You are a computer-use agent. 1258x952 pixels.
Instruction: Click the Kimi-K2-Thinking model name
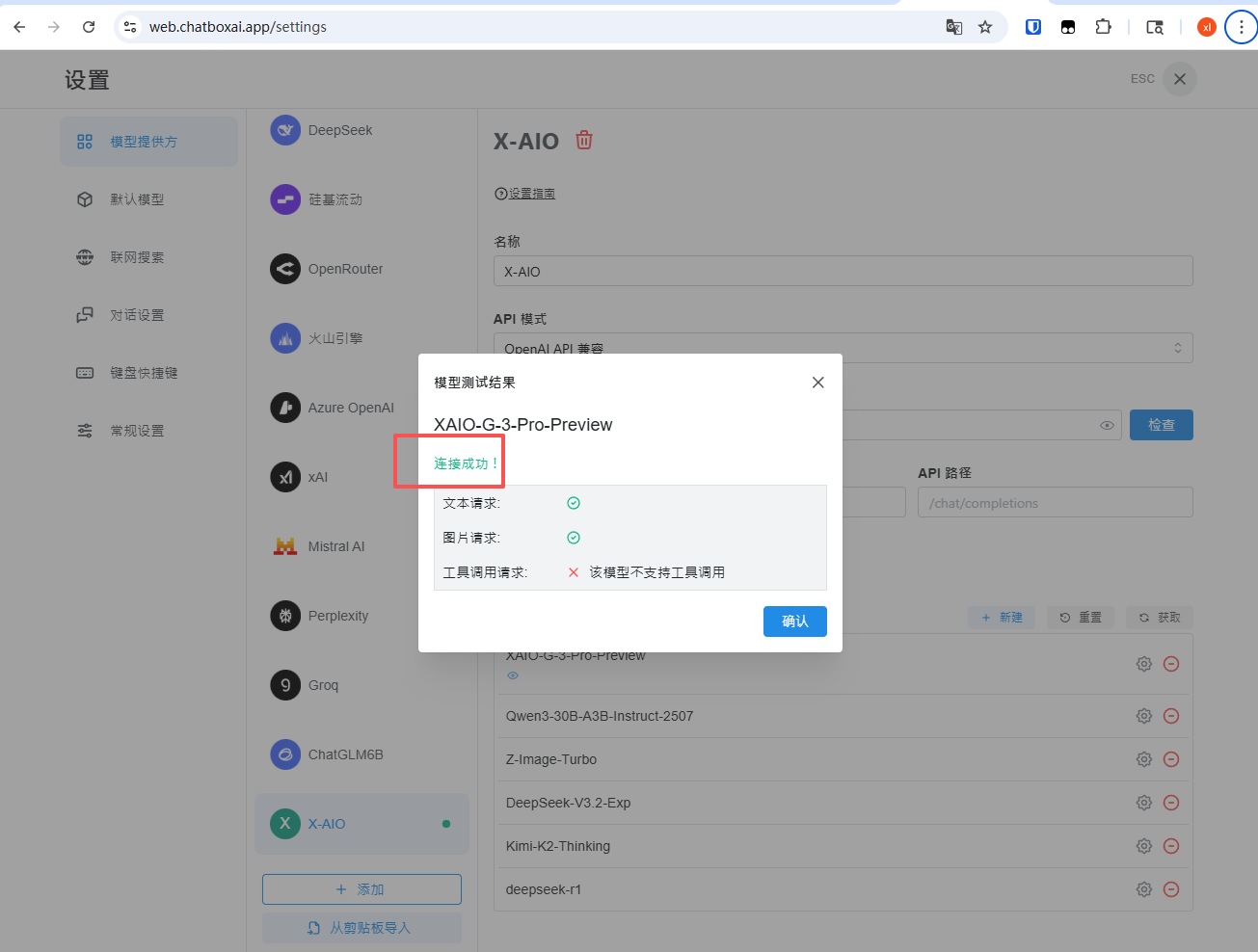coord(558,846)
